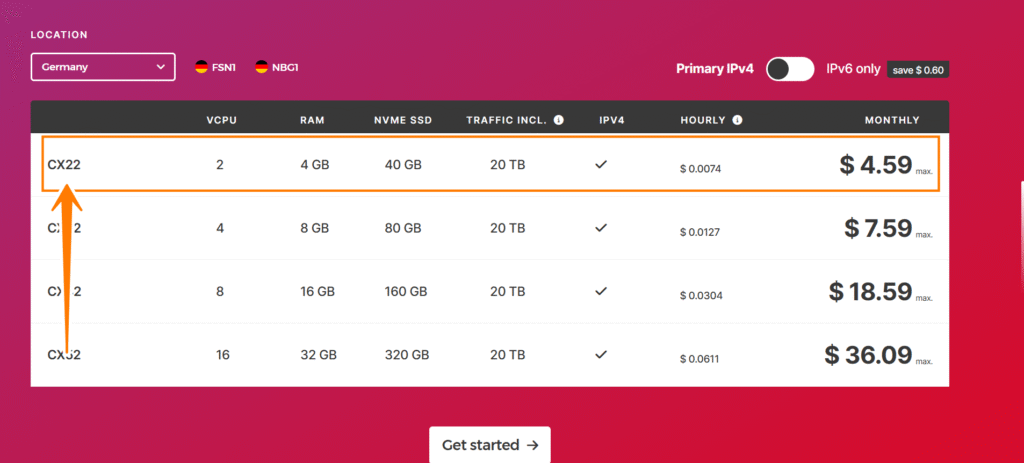This screenshot has height=463, width=1024.
Task: Click the IPv4 checkmark in $18.59 row
Action: pyautogui.click(x=601, y=291)
